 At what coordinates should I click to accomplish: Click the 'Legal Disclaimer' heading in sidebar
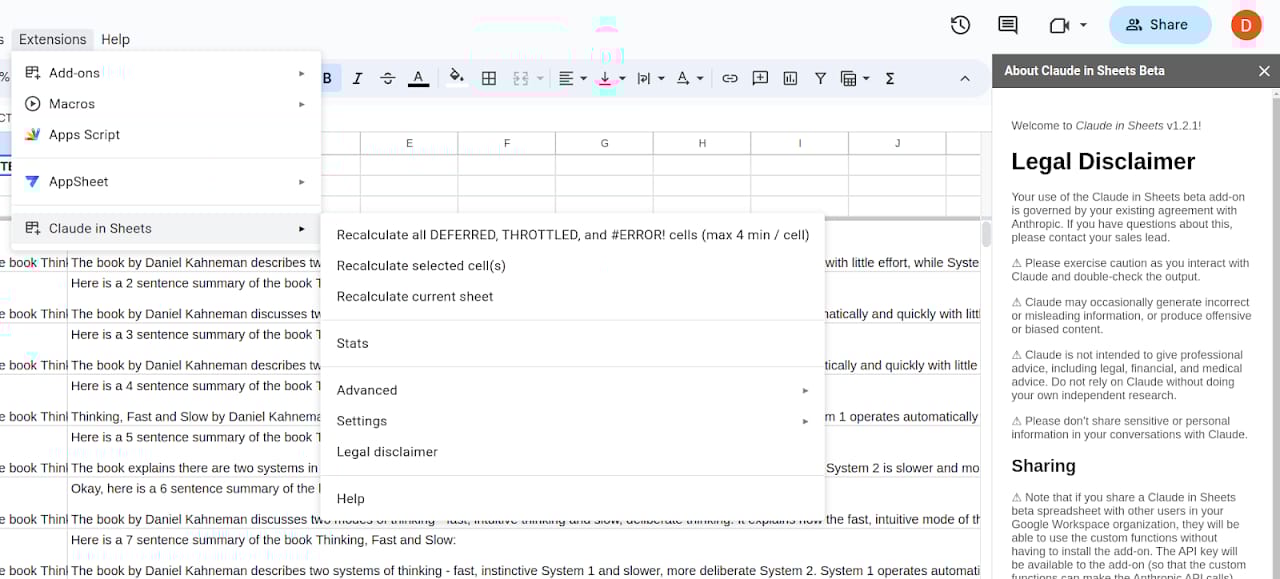pos(1103,162)
